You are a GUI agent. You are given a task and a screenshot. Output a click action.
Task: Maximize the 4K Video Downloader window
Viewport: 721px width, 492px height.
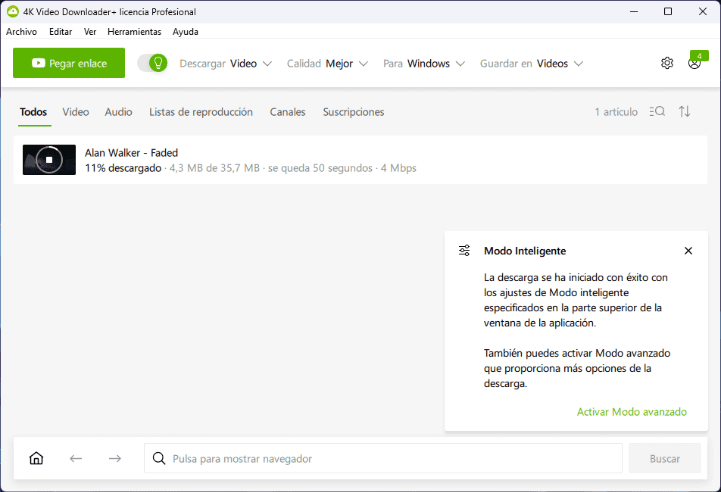click(x=668, y=11)
